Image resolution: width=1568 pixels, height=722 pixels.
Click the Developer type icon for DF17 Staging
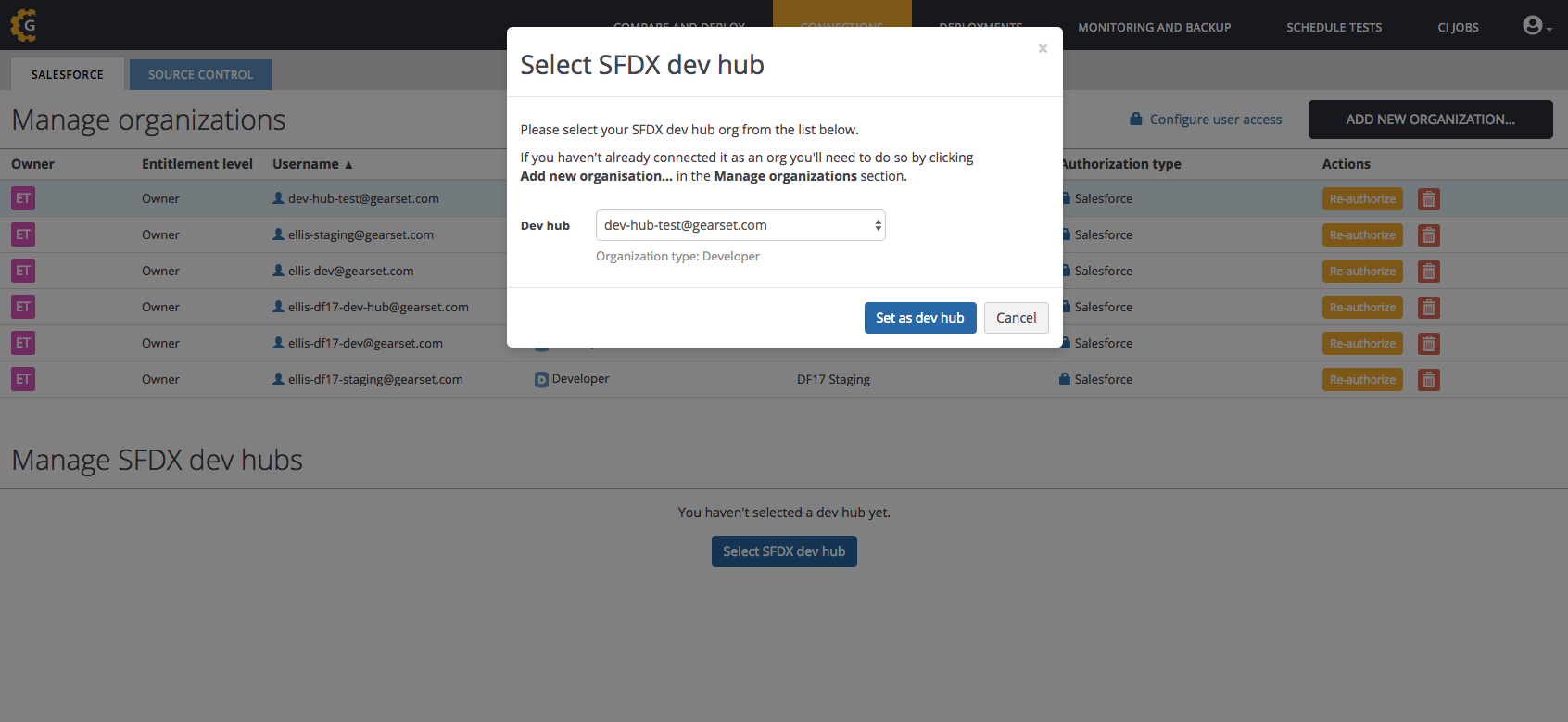(541, 379)
